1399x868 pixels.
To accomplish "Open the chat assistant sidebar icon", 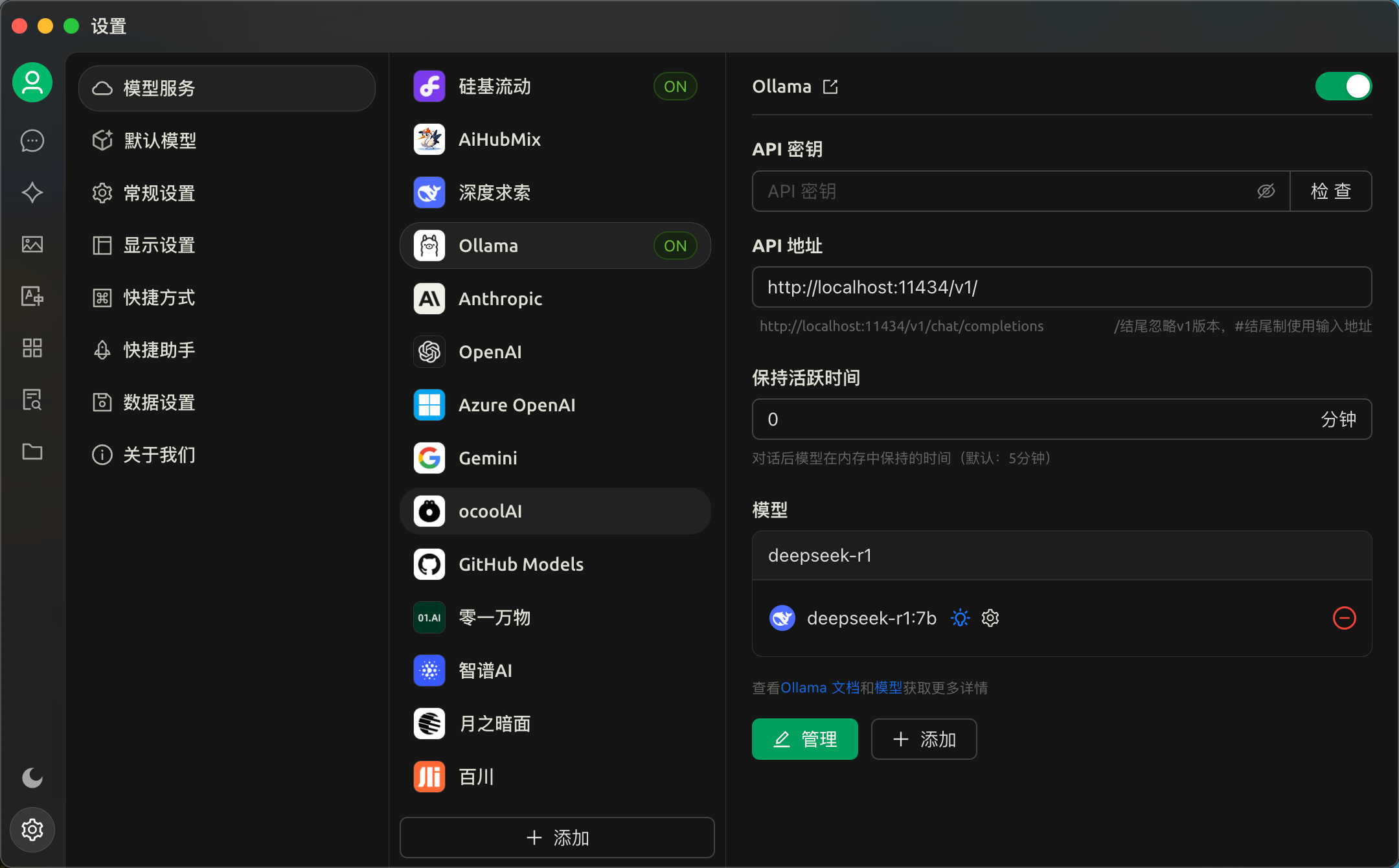I will (x=32, y=141).
